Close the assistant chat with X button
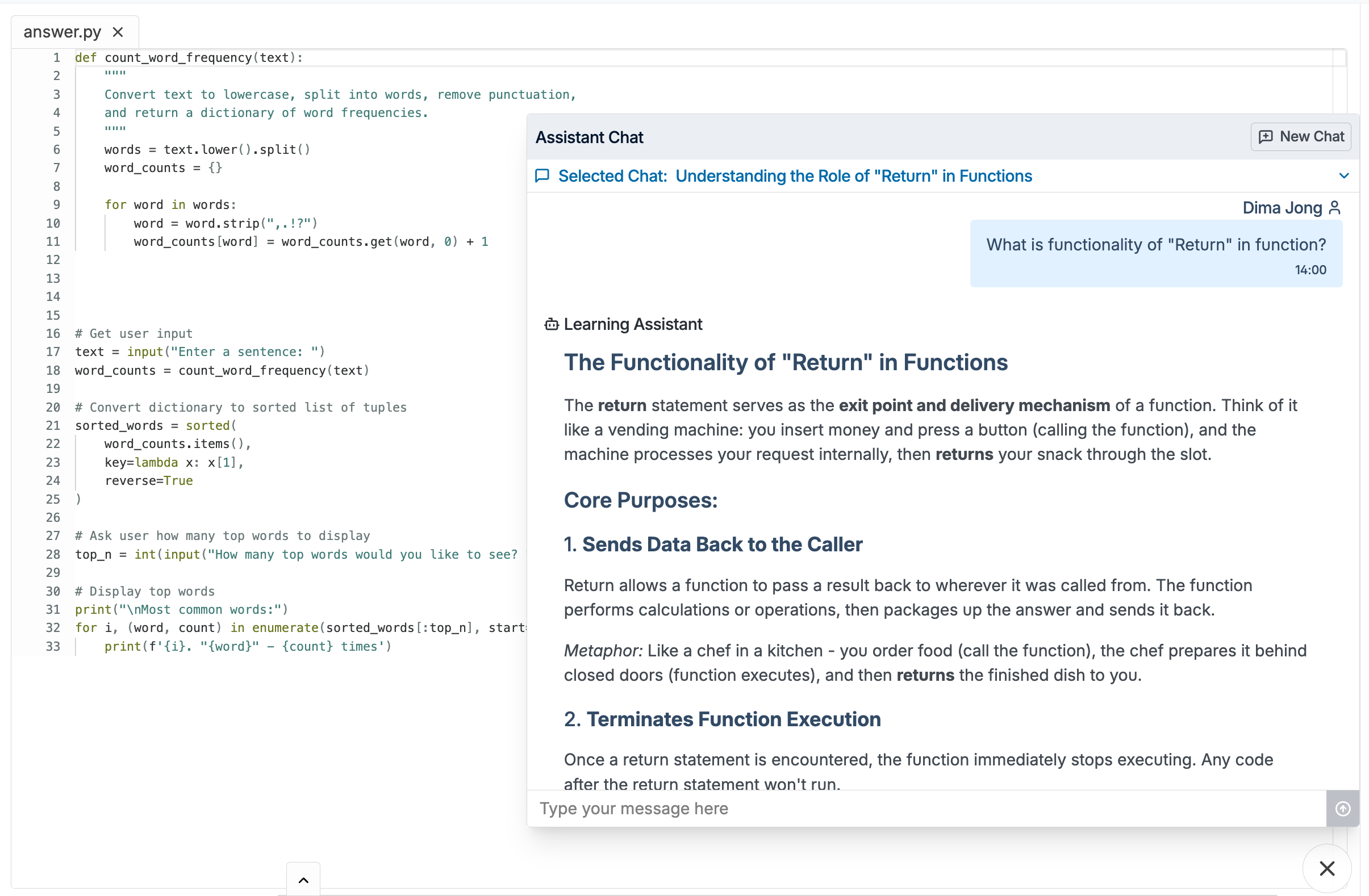Screen dimensions: 1369x896 [x=1326, y=868]
